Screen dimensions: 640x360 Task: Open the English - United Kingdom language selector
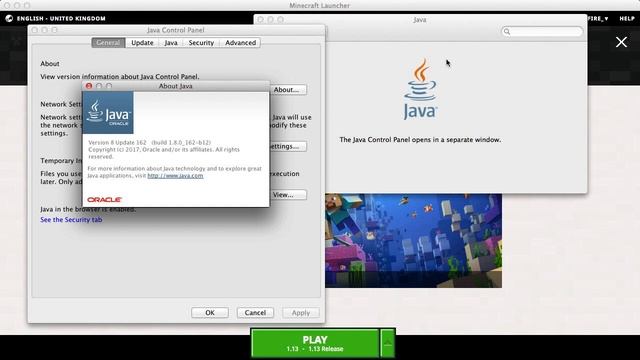pos(61,18)
